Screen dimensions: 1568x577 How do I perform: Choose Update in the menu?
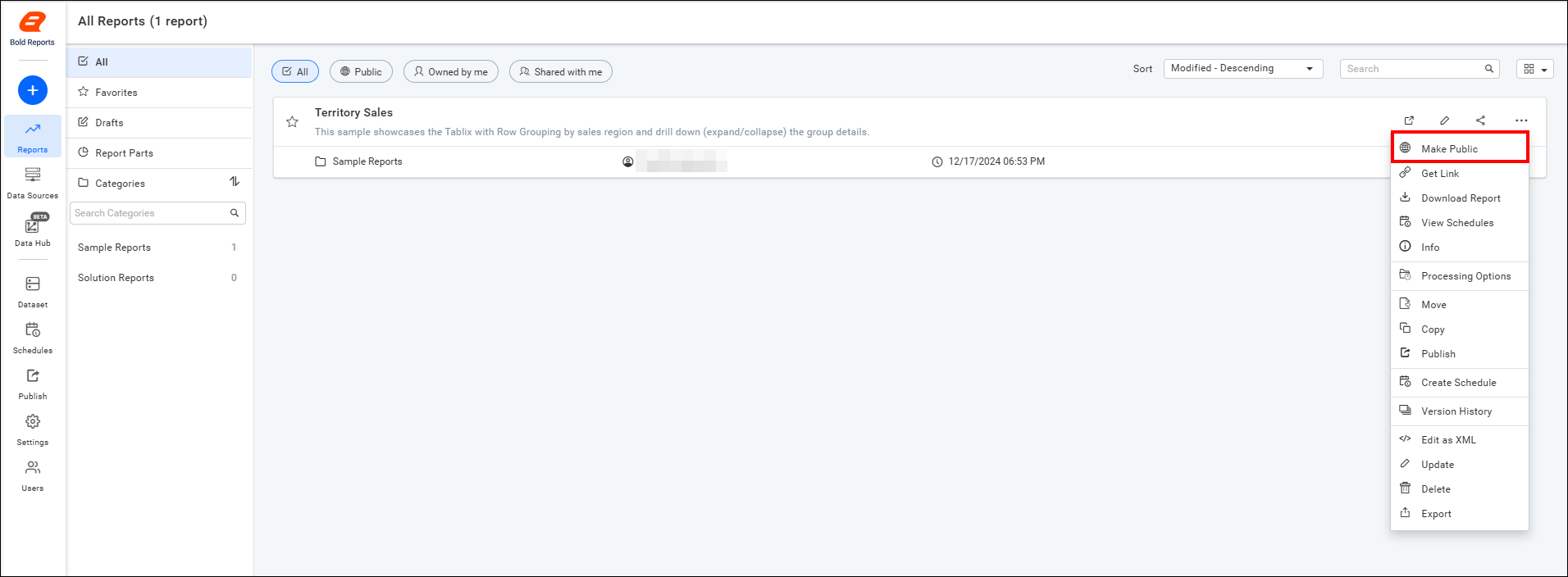coord(1460,464)
